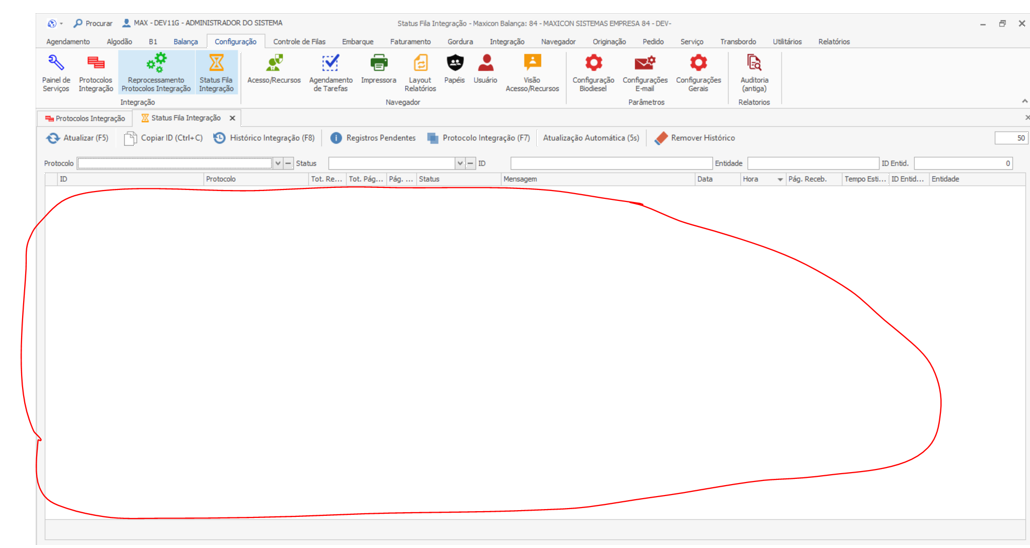Focus the ID filter input field
1030x548 pixels.
tap(611, 163)
